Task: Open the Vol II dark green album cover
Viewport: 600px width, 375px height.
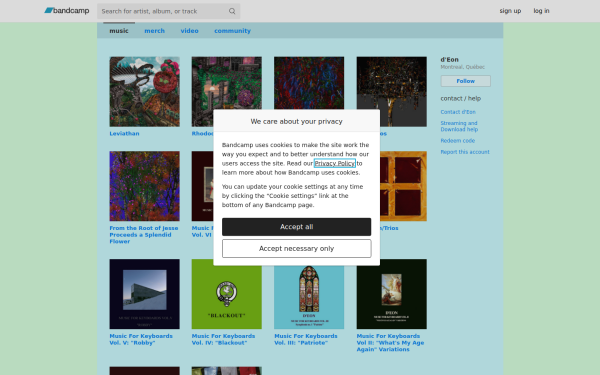Action: click(x=391, y=294)
